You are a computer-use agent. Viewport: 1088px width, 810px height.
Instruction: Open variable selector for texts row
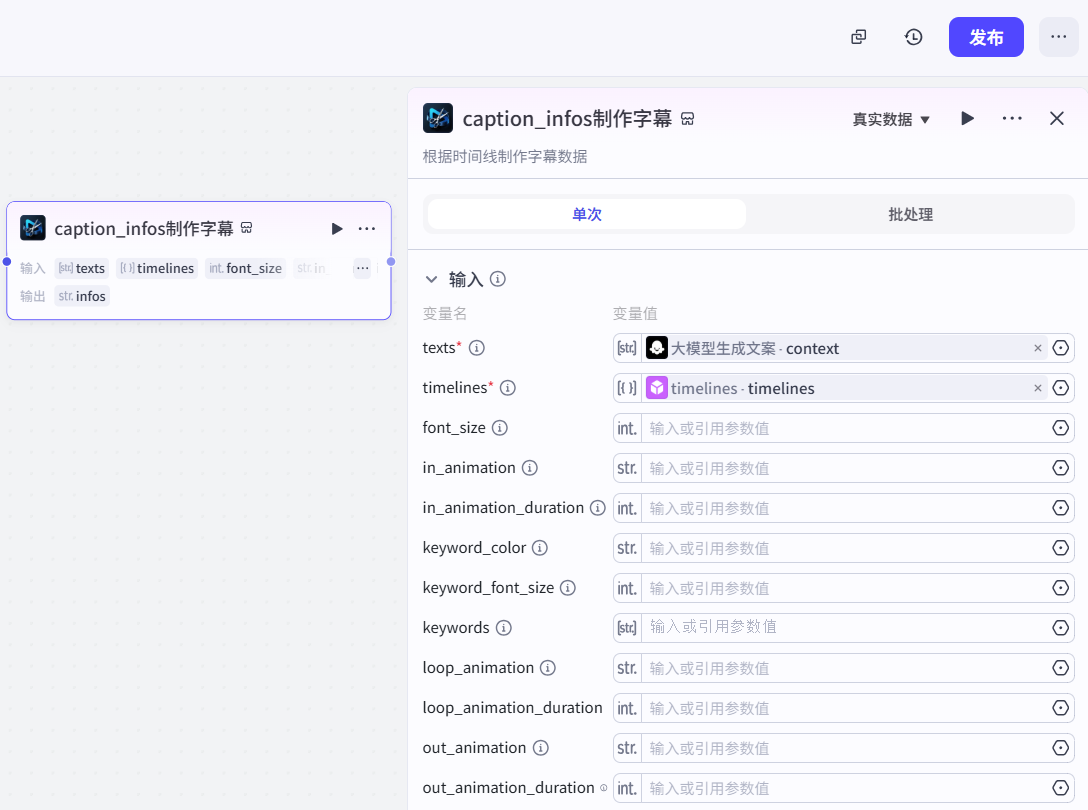[x=1060, y=348]
